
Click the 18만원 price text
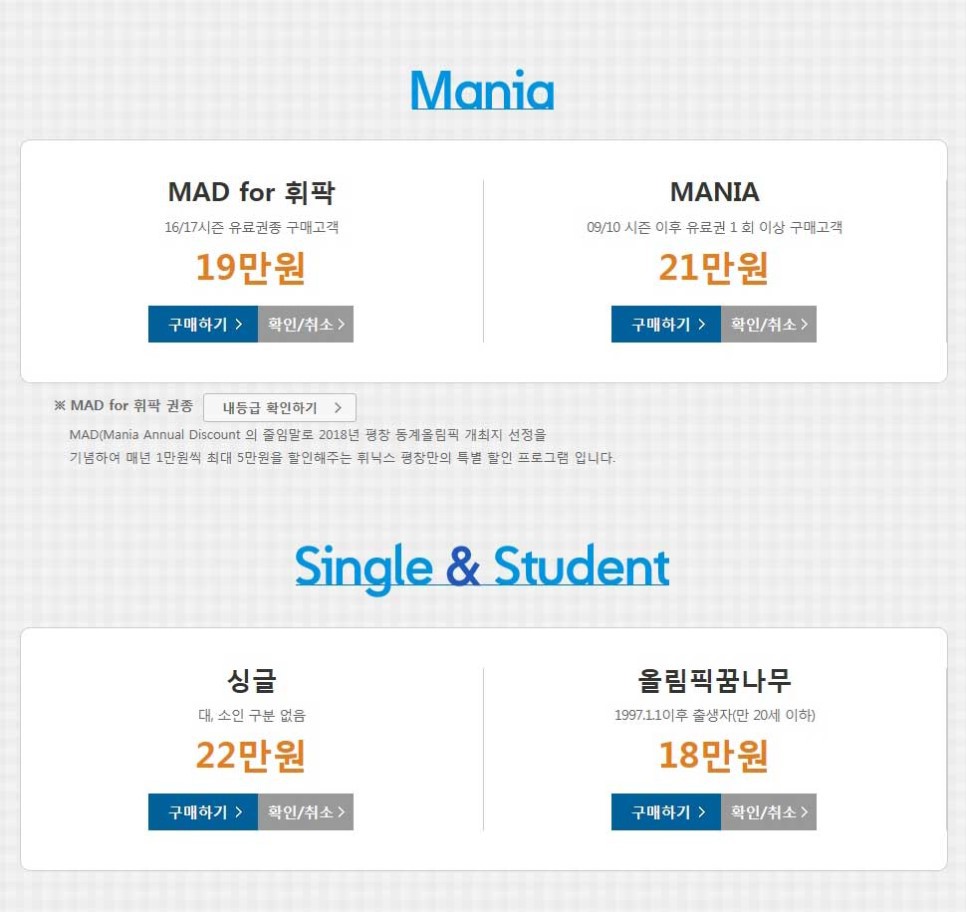point(713,755)
